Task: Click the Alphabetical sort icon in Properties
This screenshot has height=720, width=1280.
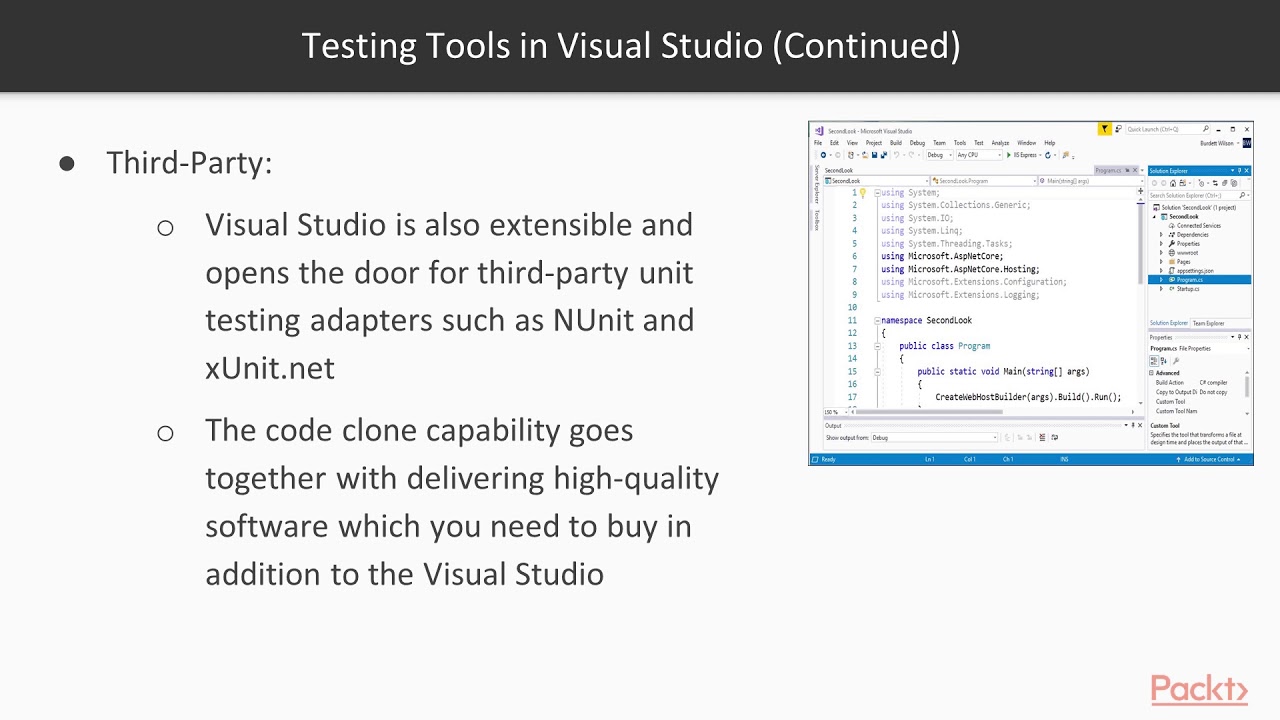Action: point(1164,361)
